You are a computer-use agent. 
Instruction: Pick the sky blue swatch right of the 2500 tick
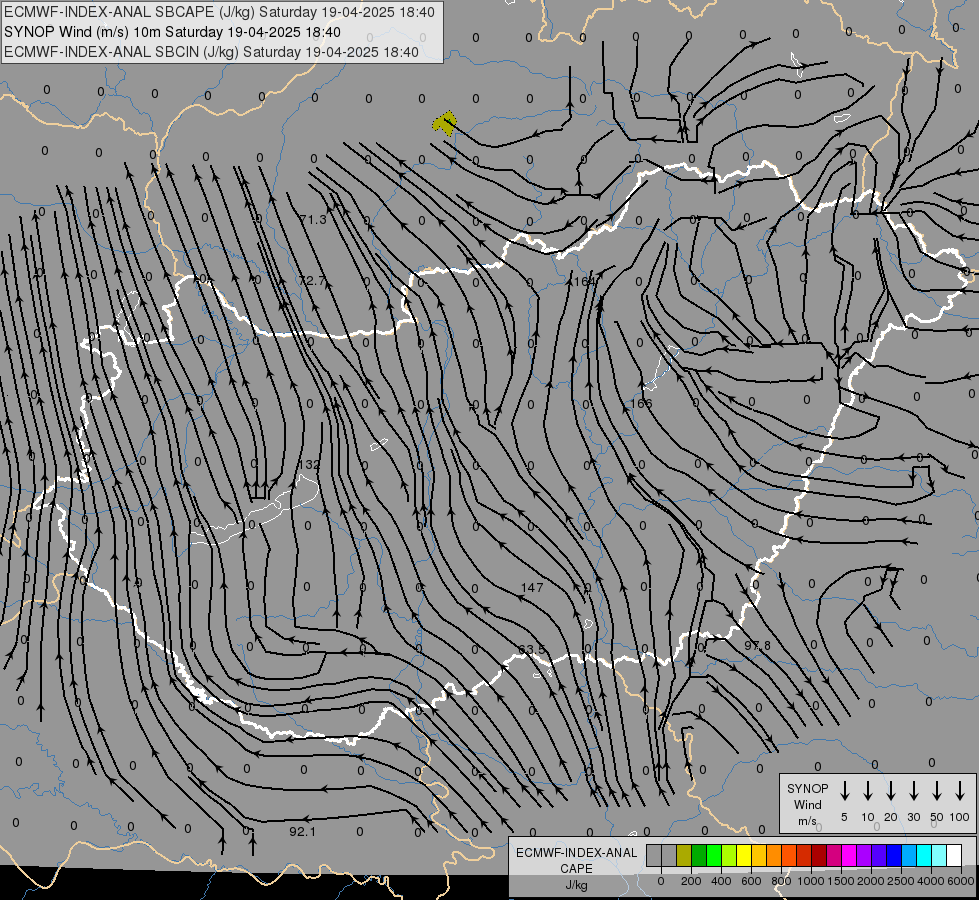(910, 856)
